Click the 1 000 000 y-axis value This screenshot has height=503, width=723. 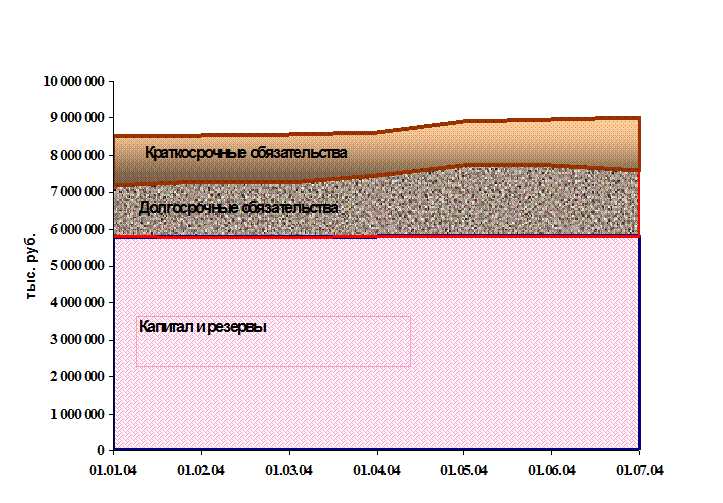click(77, 414)
